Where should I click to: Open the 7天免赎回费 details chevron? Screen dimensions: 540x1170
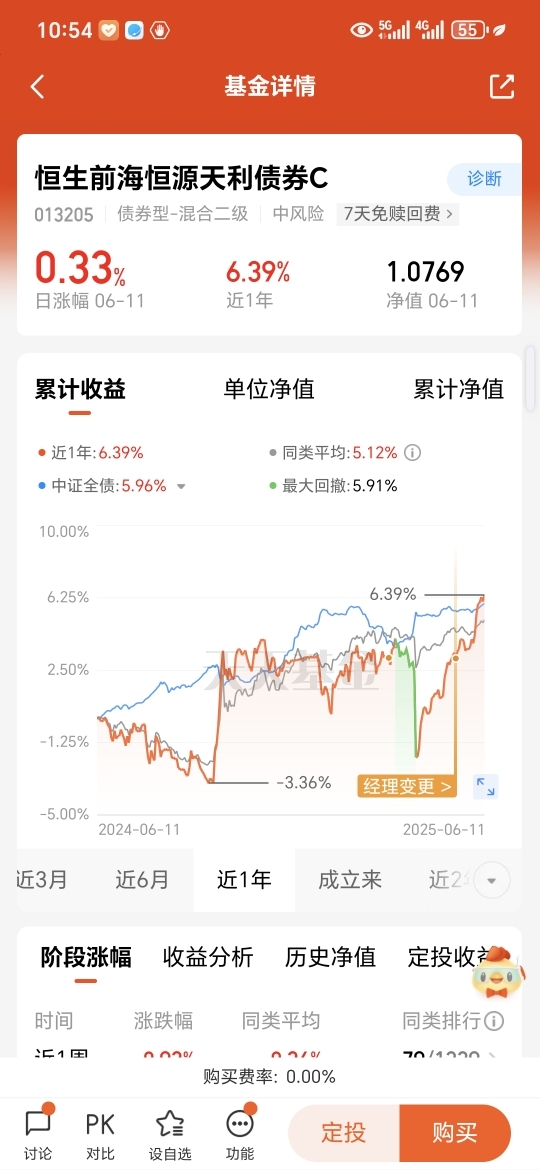coord(450,214)
